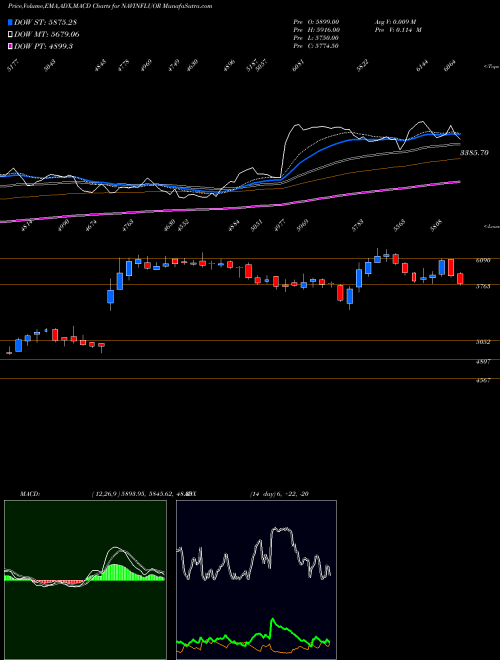Click the Pre L: 5750.00 value
Image resolution: width=500 pixels, height=660 pixels.
(x=316, y=38)
